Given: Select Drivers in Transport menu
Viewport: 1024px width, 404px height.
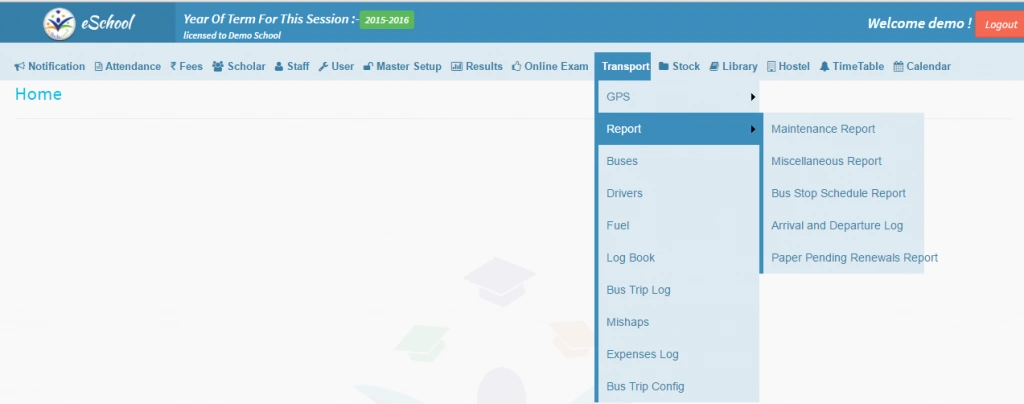Looking at the screenshot, I should [624, 193].
